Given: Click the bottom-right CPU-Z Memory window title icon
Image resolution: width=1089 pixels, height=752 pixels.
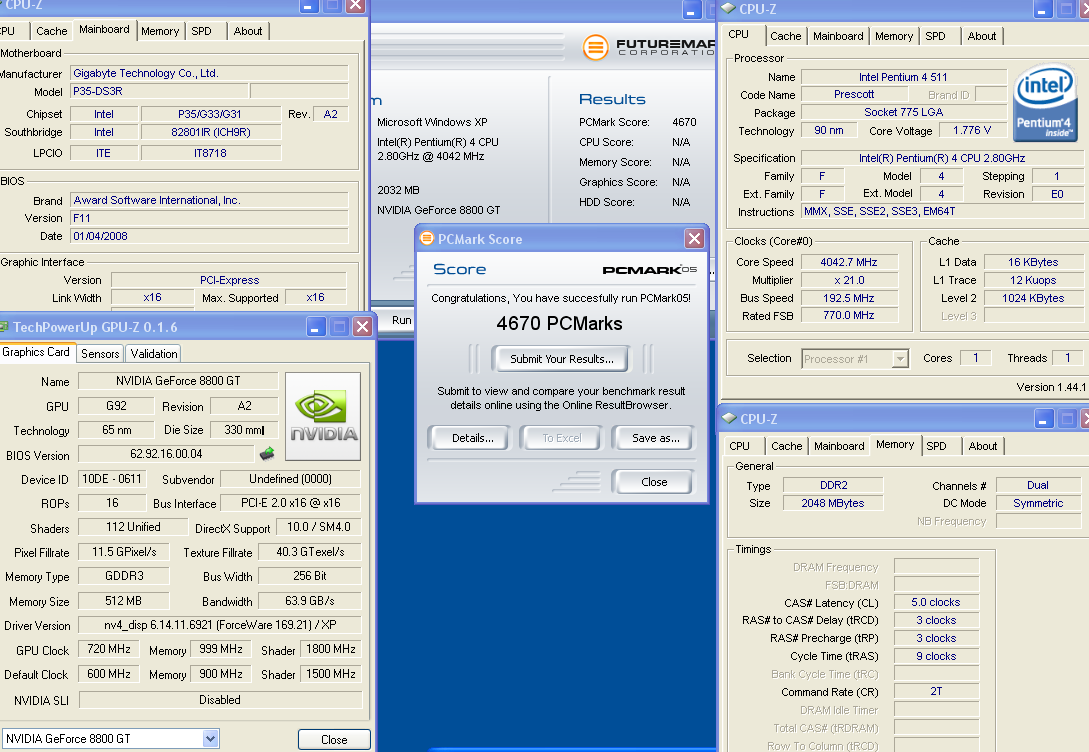Looking at the screenshot, I should point(729,418).
